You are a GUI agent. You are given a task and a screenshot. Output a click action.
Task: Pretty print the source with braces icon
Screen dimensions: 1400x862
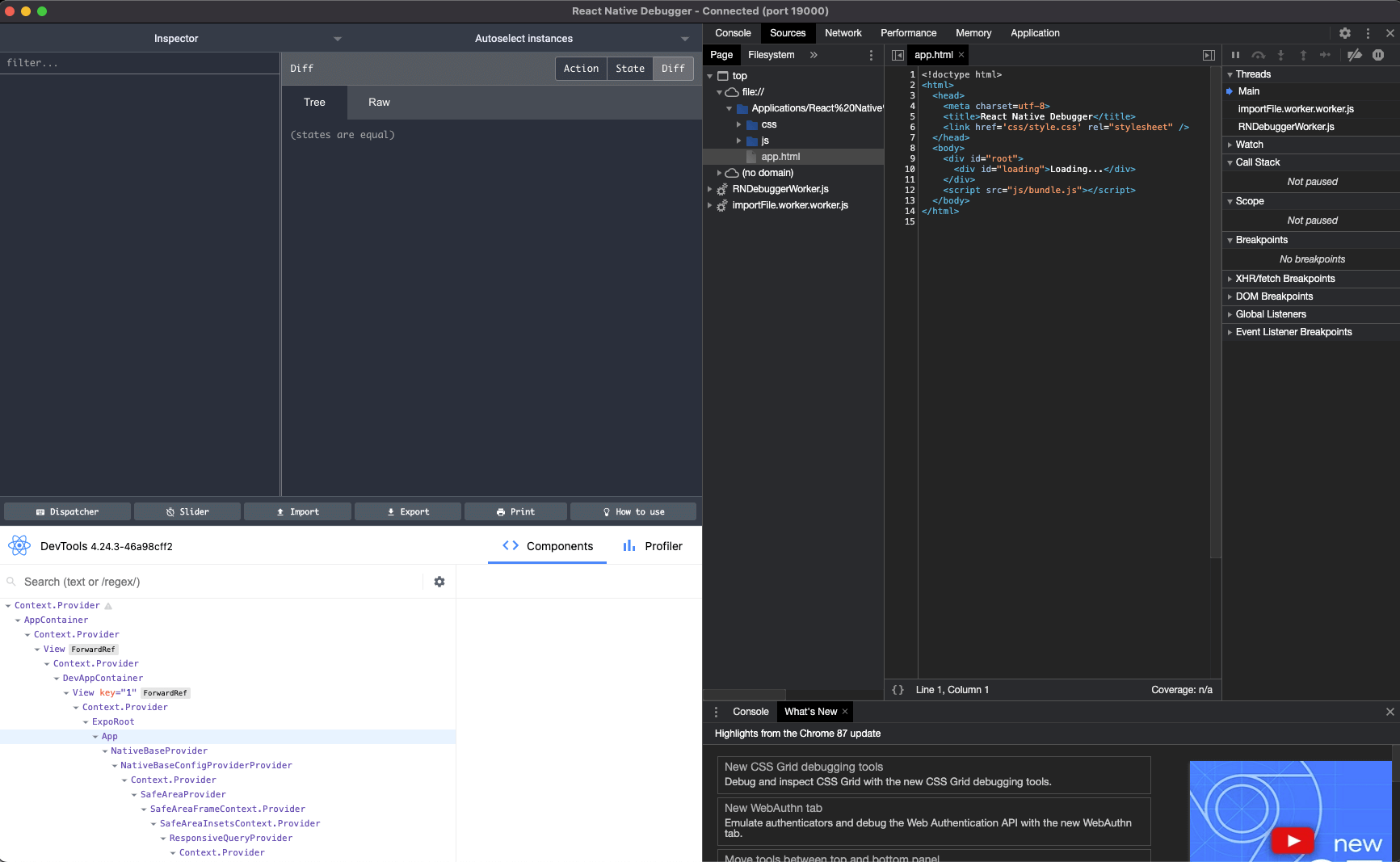coord(898,690)
